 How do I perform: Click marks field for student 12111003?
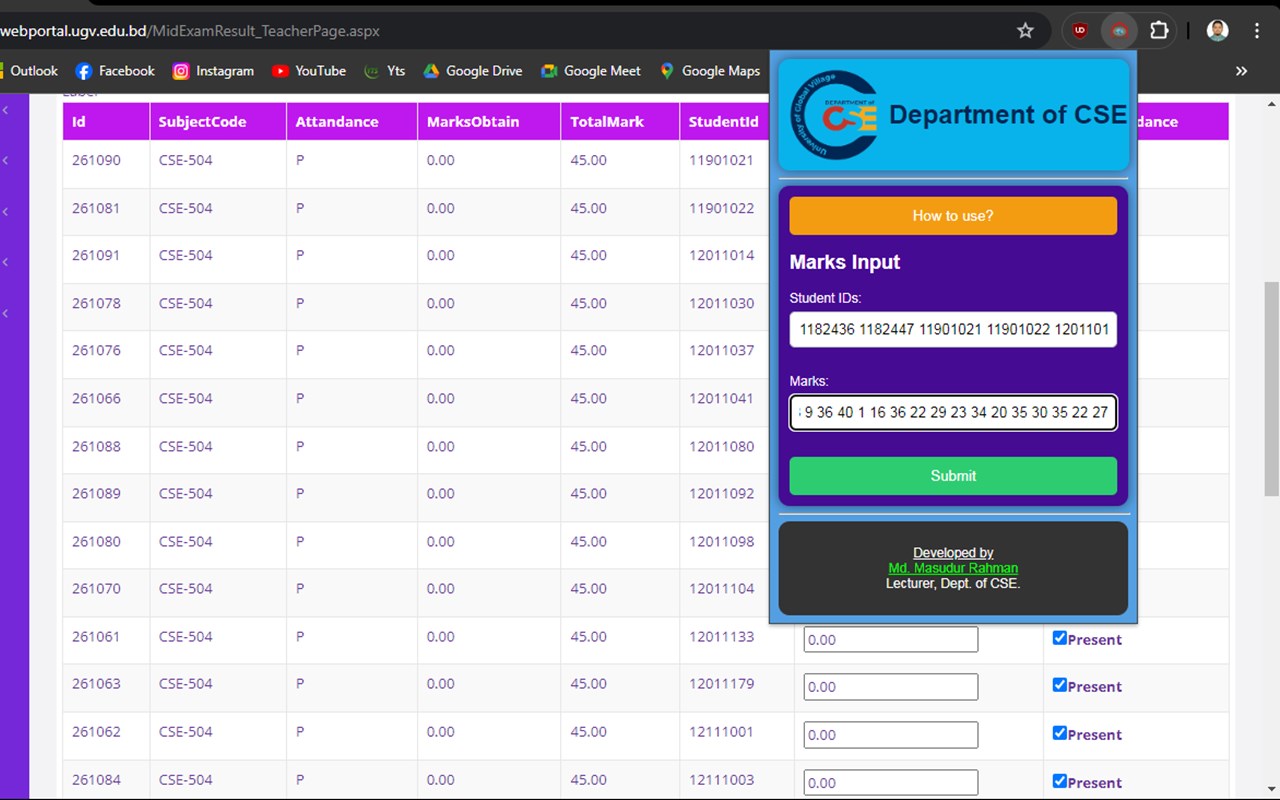[891, 783]
